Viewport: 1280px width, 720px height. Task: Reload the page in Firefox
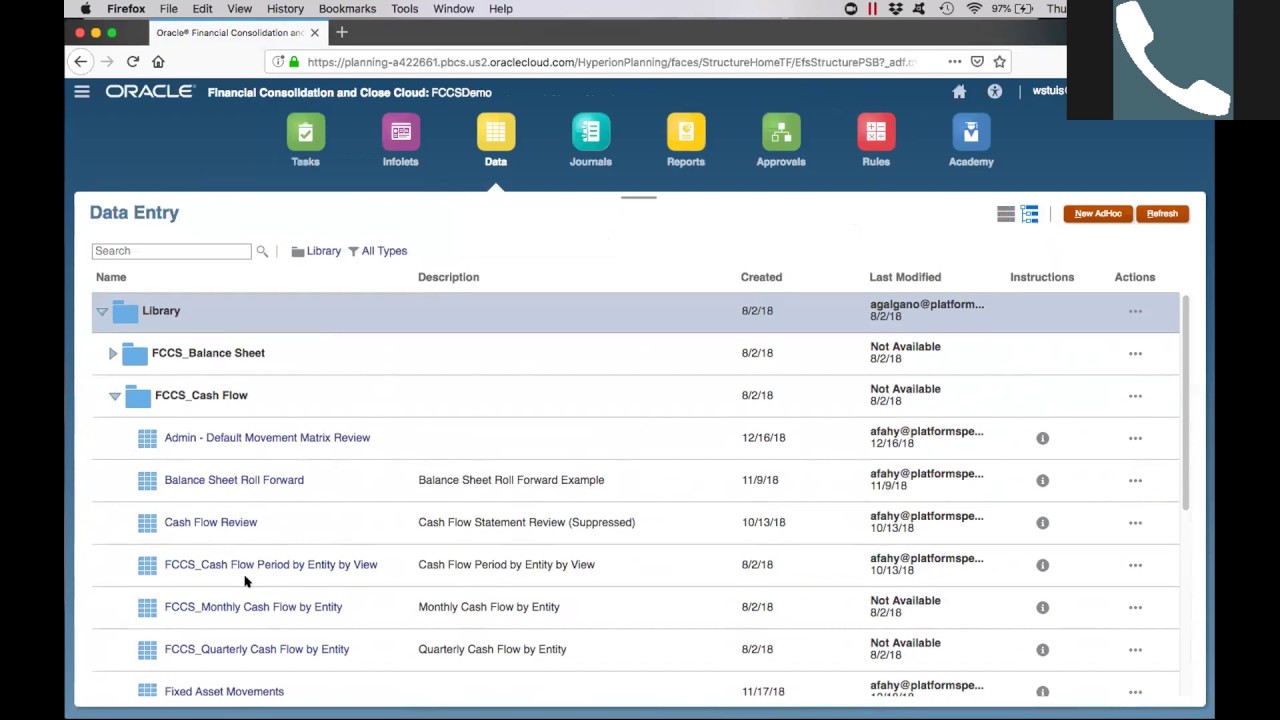(x=132, y=62)
